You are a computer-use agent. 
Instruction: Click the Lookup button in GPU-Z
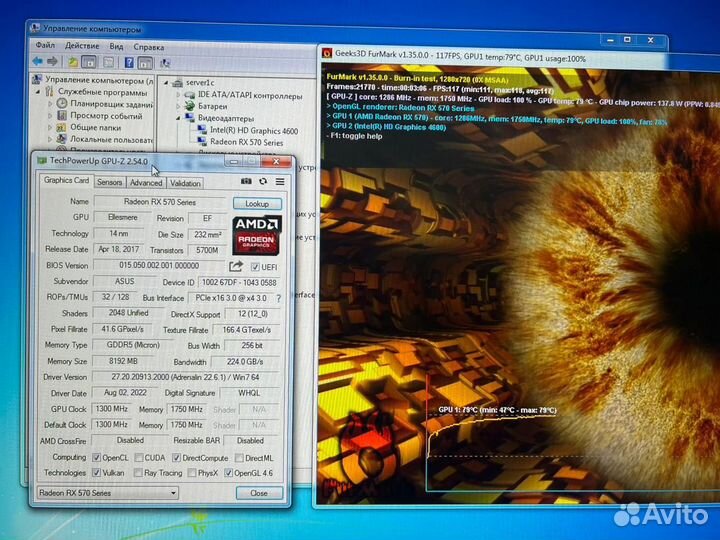coord(257,204)
